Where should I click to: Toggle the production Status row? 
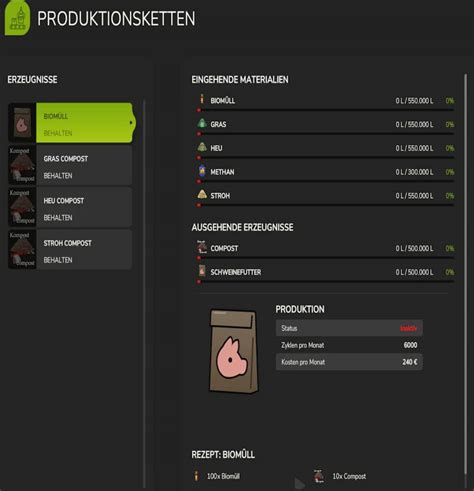click(349, 328)
